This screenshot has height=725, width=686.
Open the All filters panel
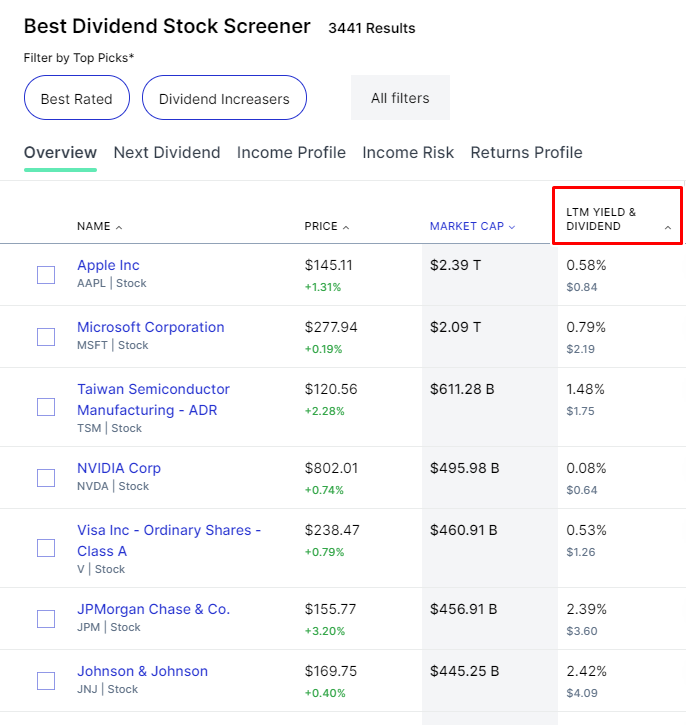coord(400,98)
